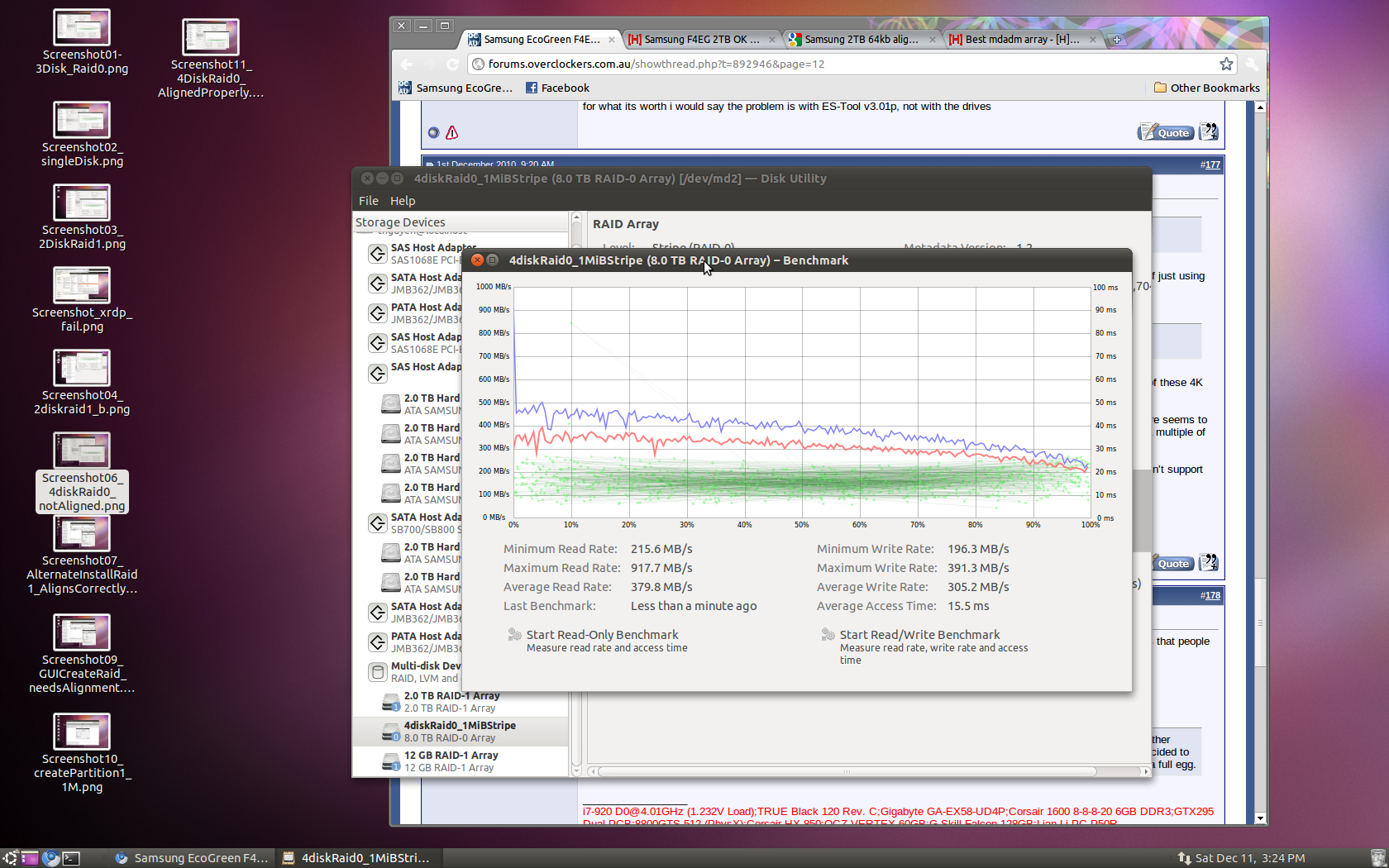This screenshot has height=868, width=1389.
Task: Open clock Sat Dec 11 3:24 PM
Action: click(1250, 858)
